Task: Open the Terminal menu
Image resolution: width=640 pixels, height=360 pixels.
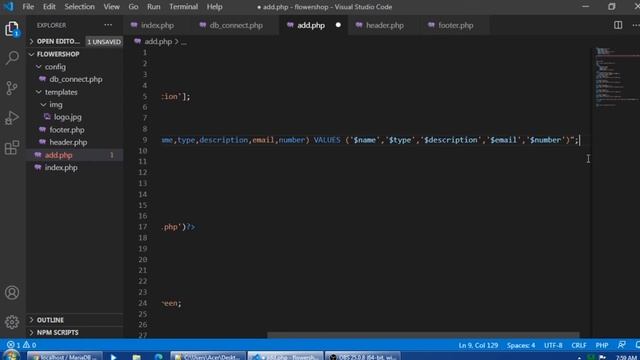Action: pos(183,7)
